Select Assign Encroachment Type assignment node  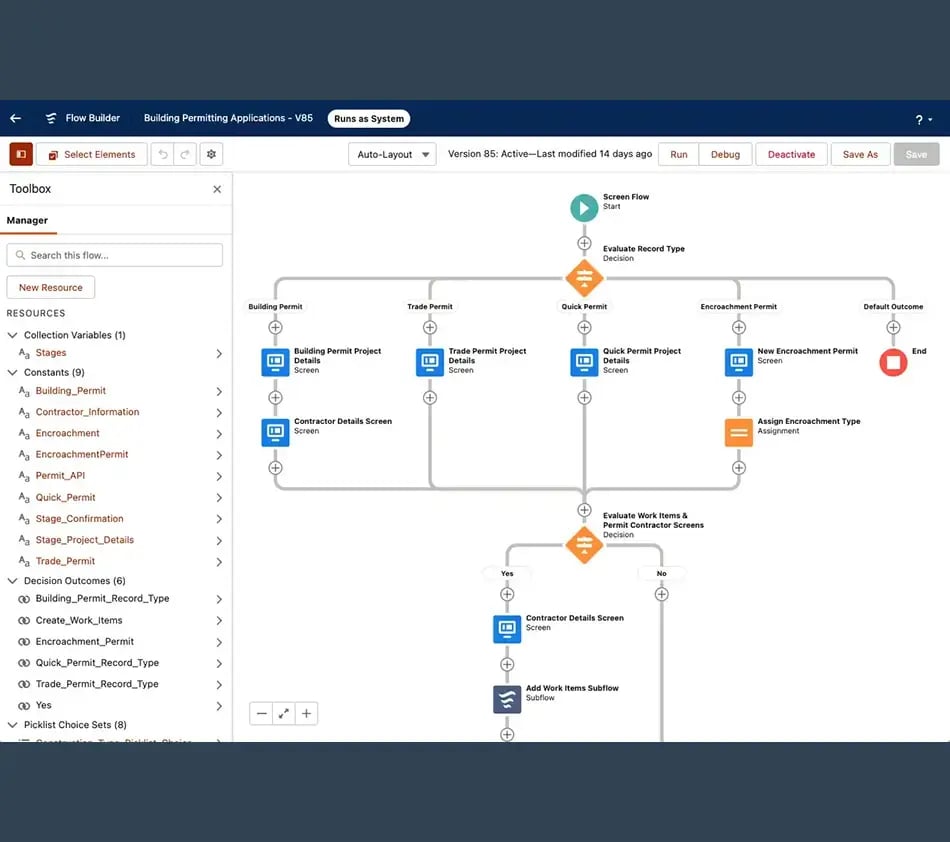739,433
